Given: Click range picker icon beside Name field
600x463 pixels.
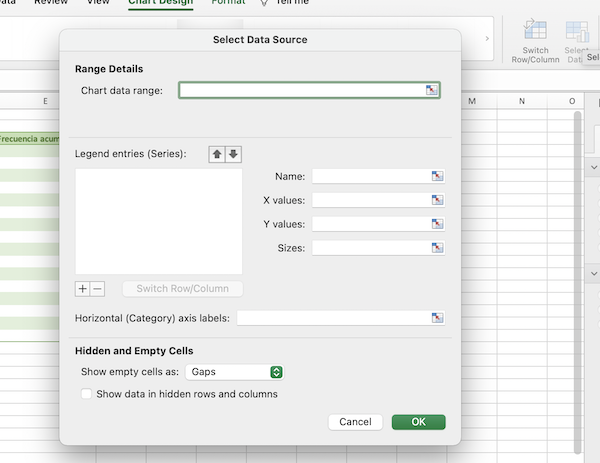Looking at the screenshot, I should coord(437,176).
